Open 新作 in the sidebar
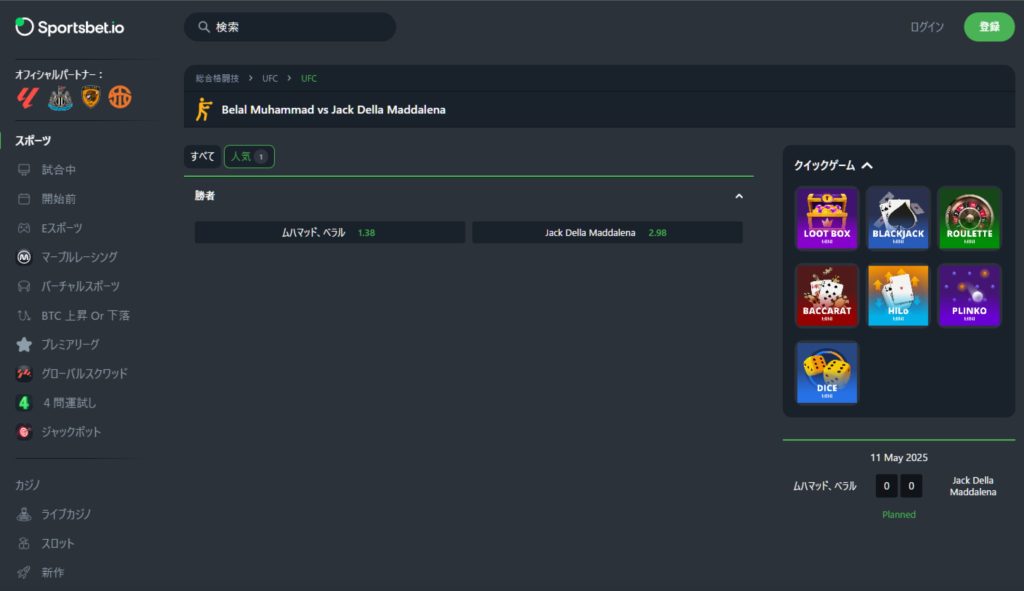The height and width of the screenshot is (591, 1024). pyautogui.click(x=53, y=573)
